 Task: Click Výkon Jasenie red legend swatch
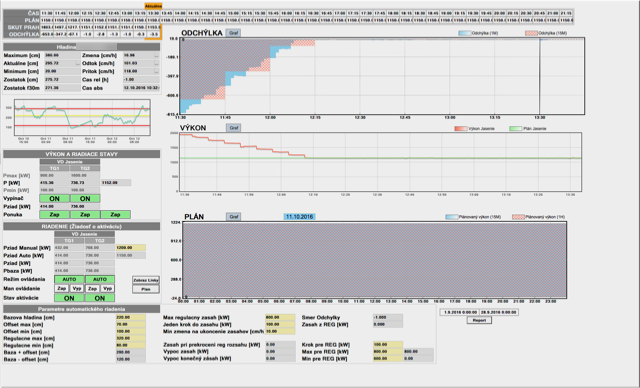(x=461, y=129)
